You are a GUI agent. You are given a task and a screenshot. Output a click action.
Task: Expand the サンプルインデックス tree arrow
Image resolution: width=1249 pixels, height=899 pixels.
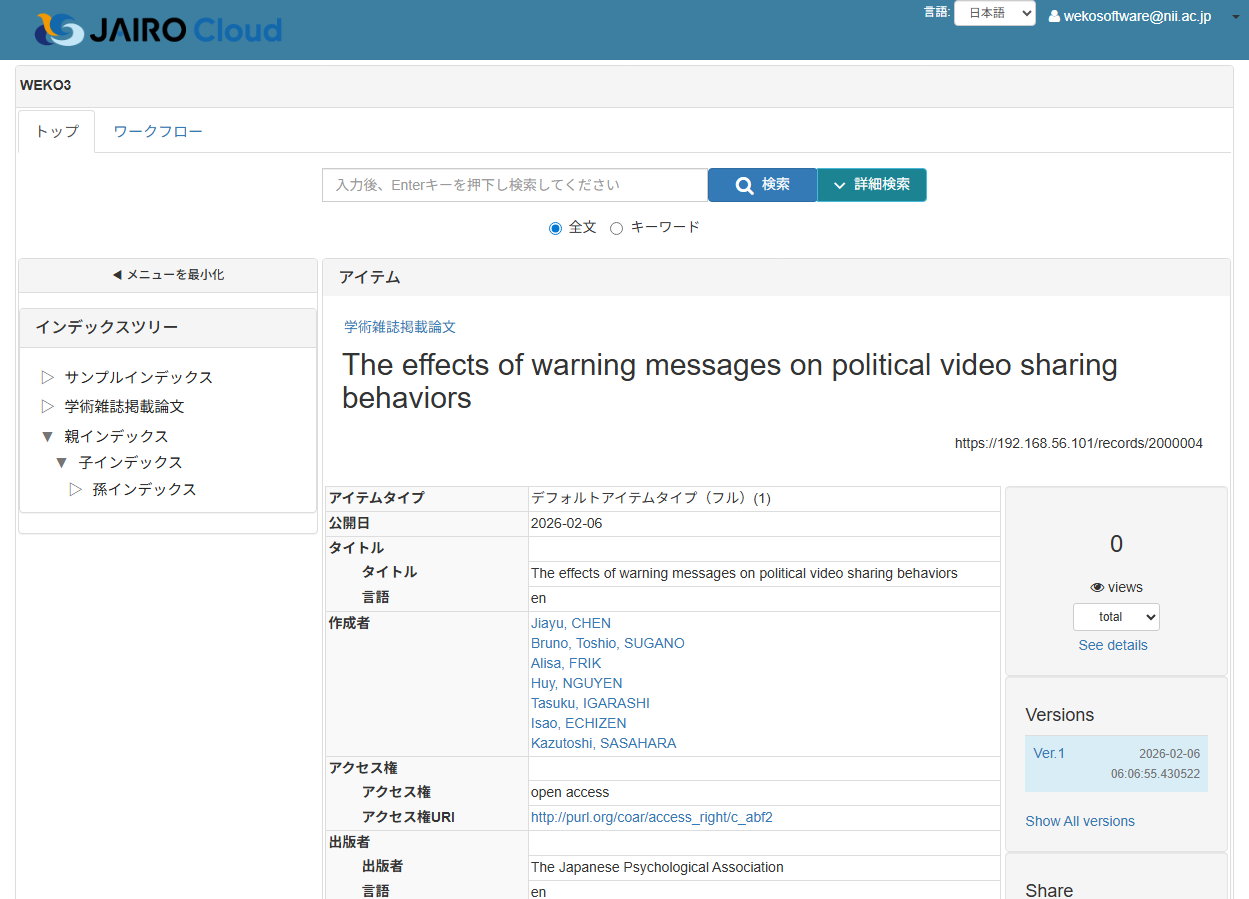click(47, 377)
